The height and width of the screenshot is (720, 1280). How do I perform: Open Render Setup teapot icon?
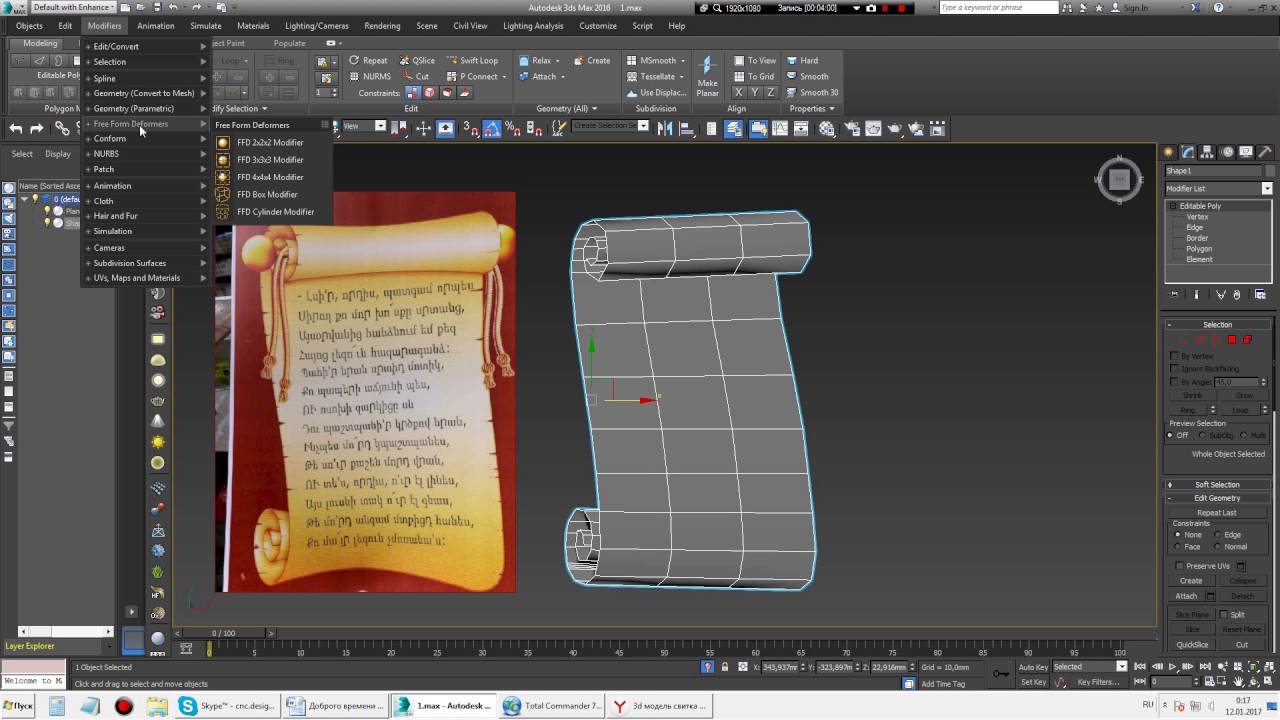tap(851, 128)
